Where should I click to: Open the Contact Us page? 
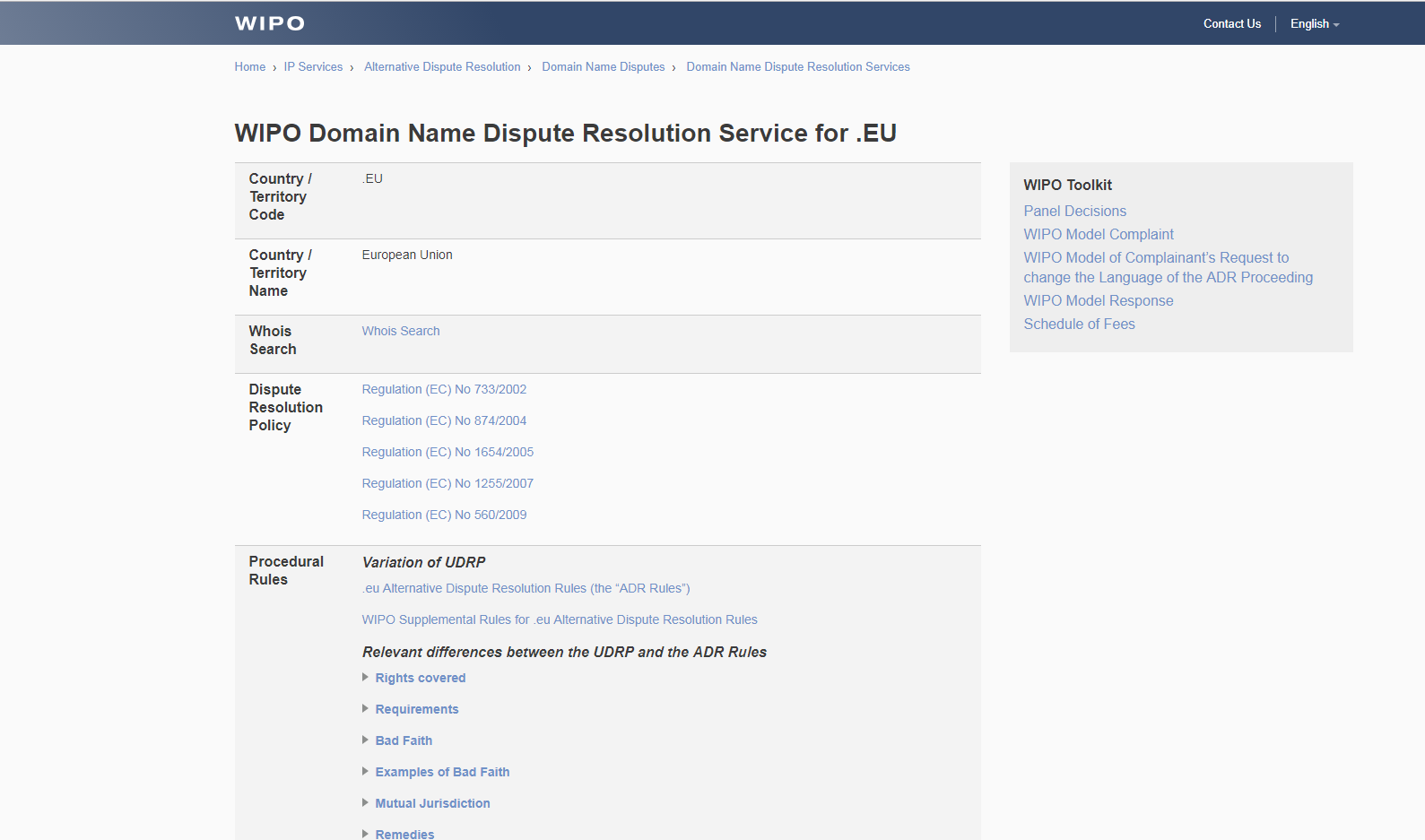[1231, 24]
